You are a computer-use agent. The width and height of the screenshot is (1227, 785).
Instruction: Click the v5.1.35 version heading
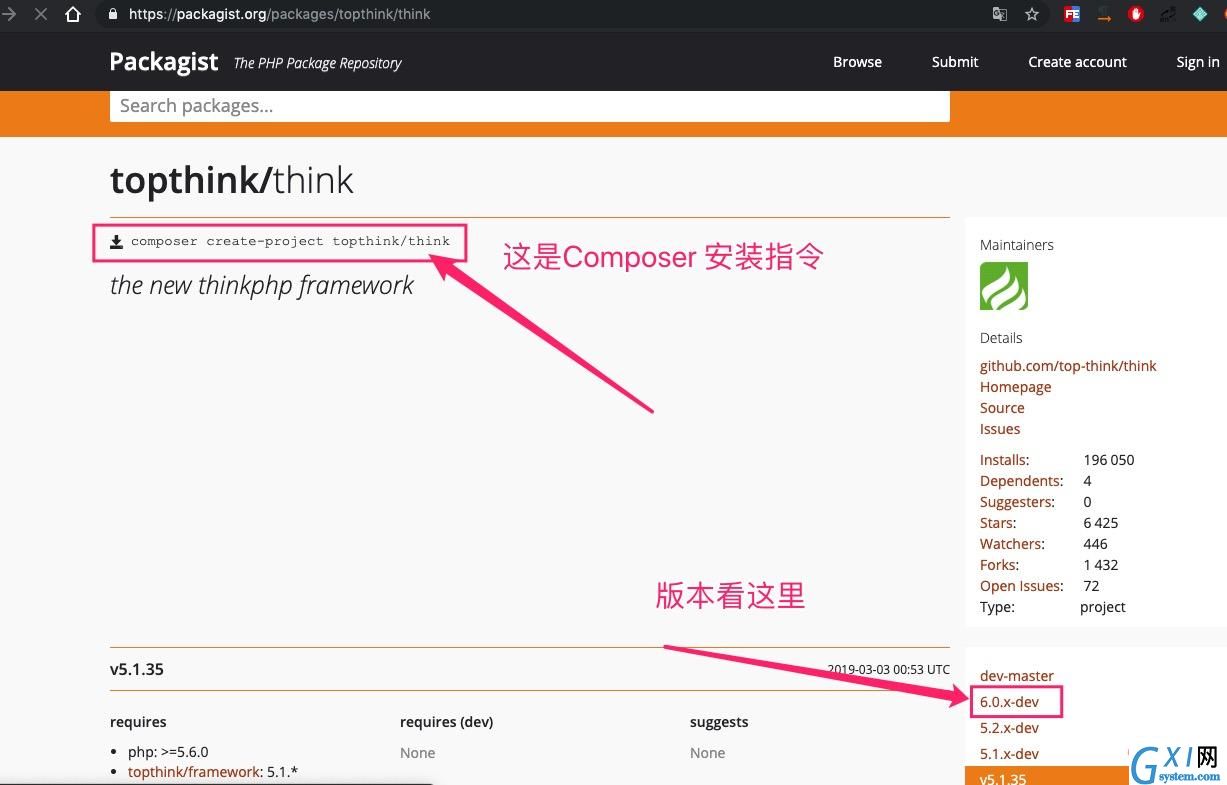(137, 669)
